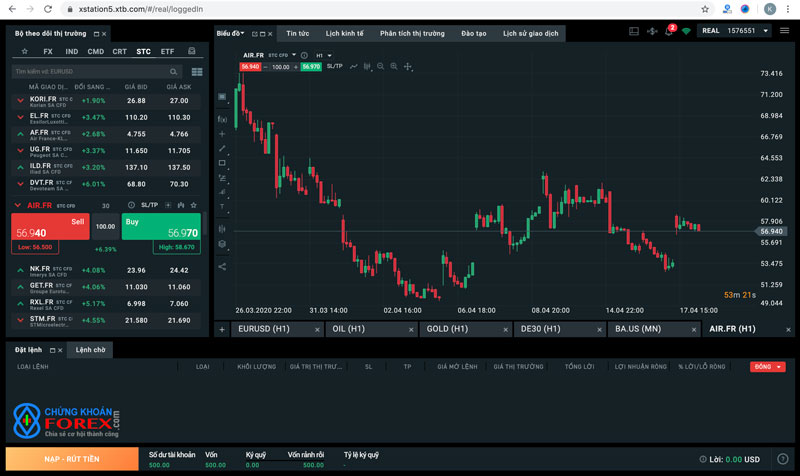This screenshot has height=476, width=800.
Task: Select the CMD category tab
Action: pos(96,52)
